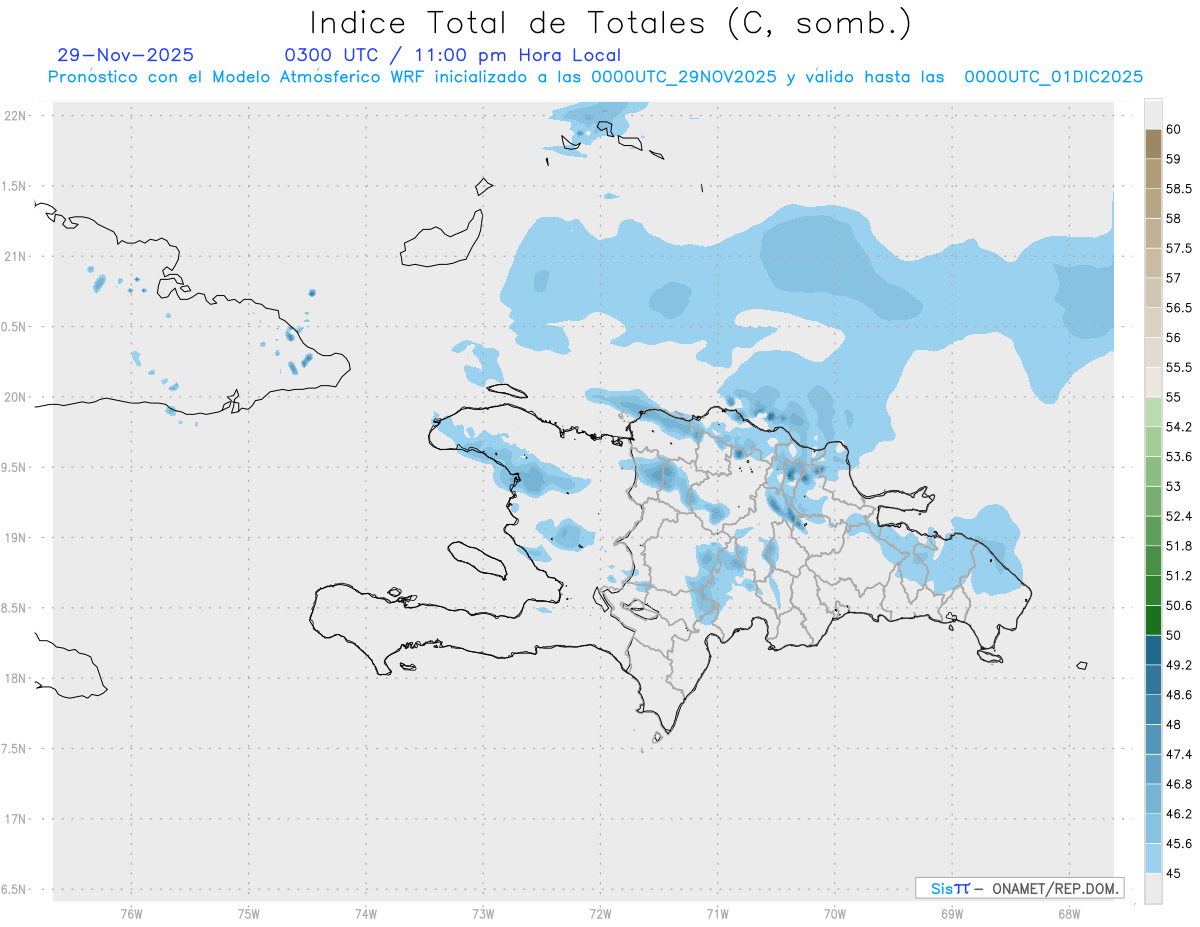This screenshot has width=1200, height=927.
Task: Click the initialization time '0000UTC_29NOV2025'
Action: (x=684, y=77)
